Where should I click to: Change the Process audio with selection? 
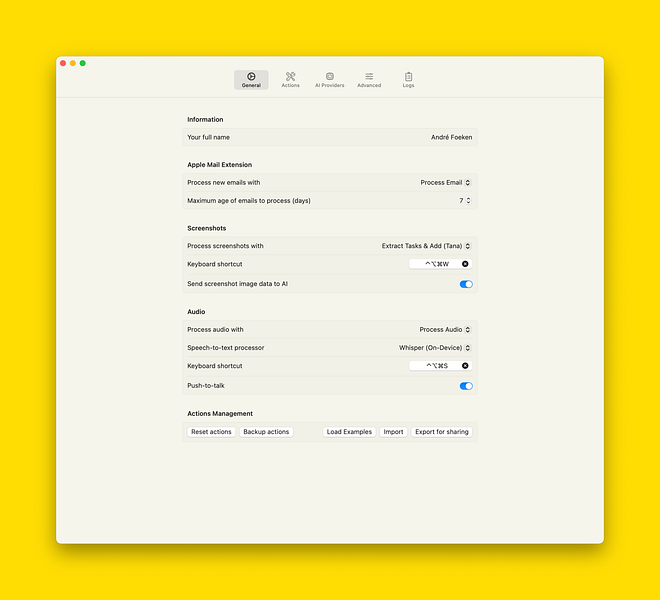click(445, 329)
